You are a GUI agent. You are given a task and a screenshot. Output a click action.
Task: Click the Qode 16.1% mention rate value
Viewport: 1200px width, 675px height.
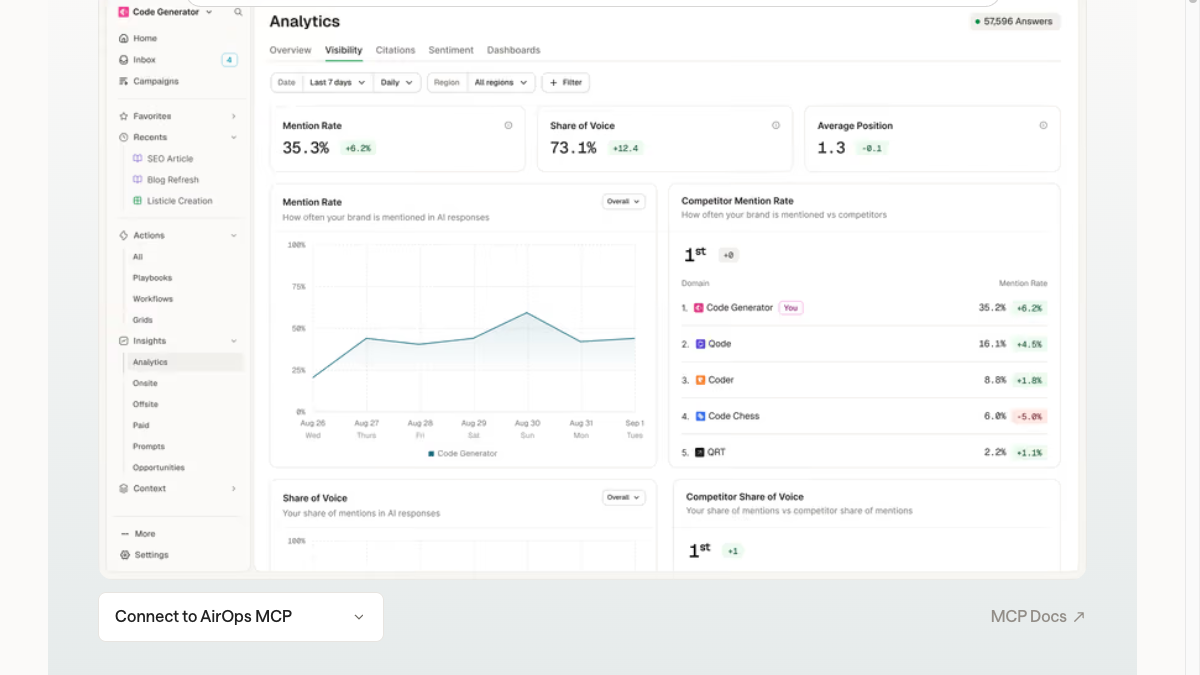point(992,344)
